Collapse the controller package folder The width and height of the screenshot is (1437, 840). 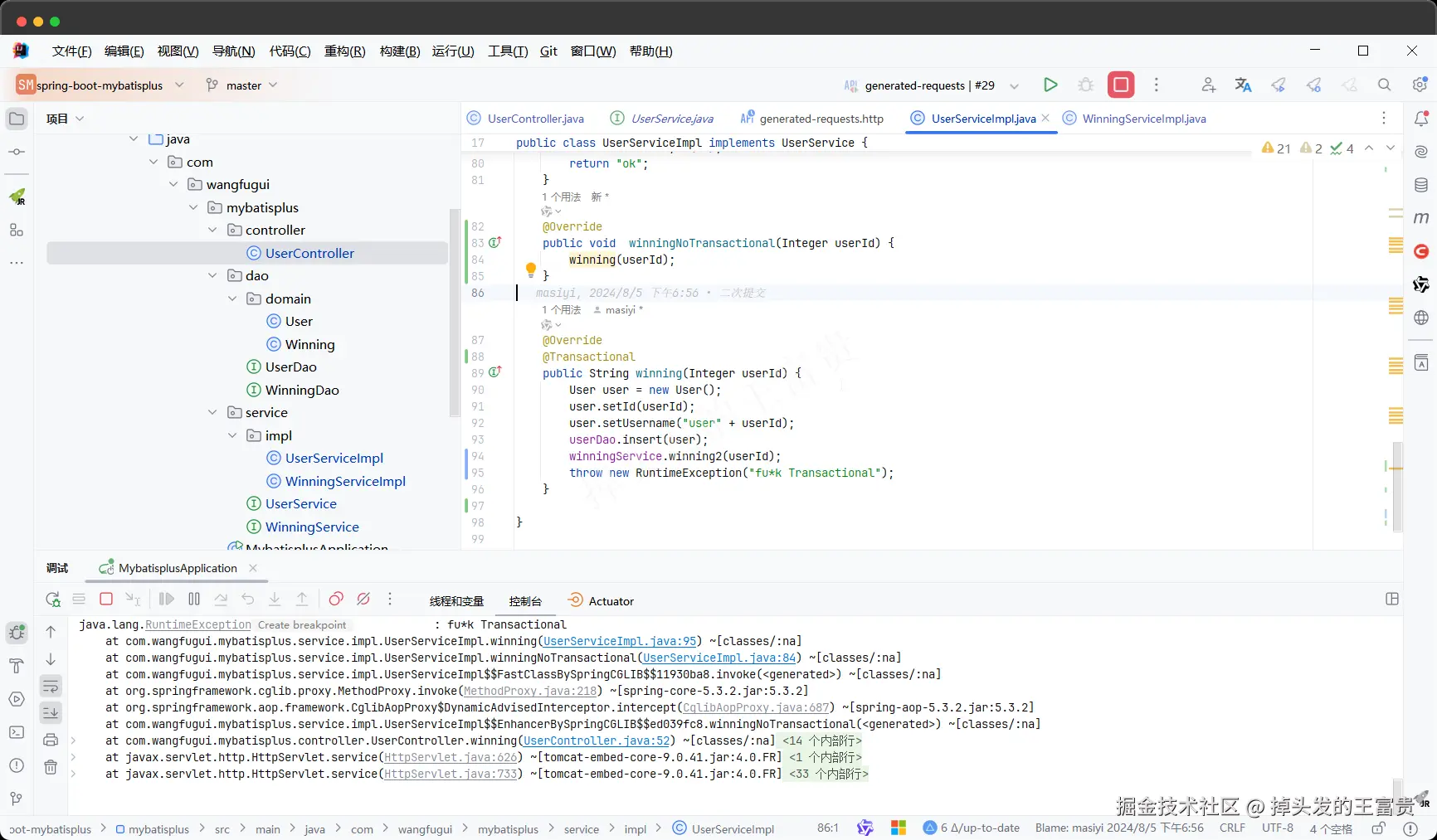tap(212, 231)
